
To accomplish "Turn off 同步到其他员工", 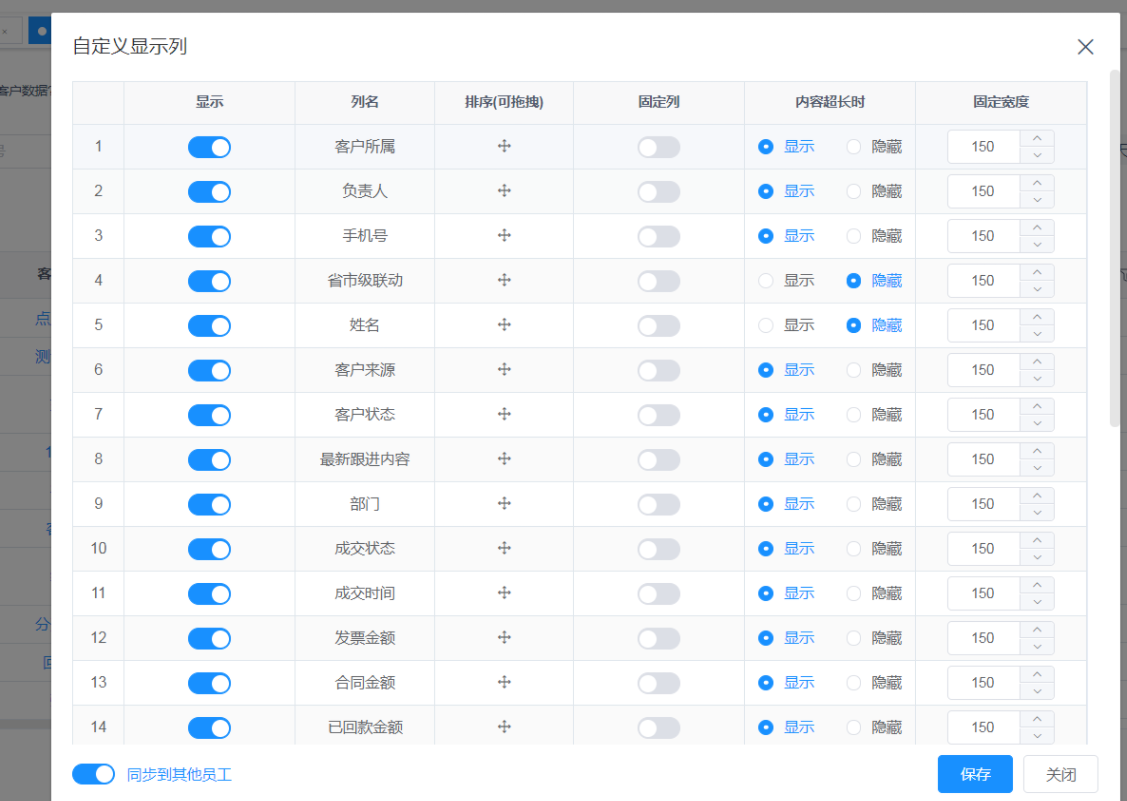I will (x=93, y=773).
